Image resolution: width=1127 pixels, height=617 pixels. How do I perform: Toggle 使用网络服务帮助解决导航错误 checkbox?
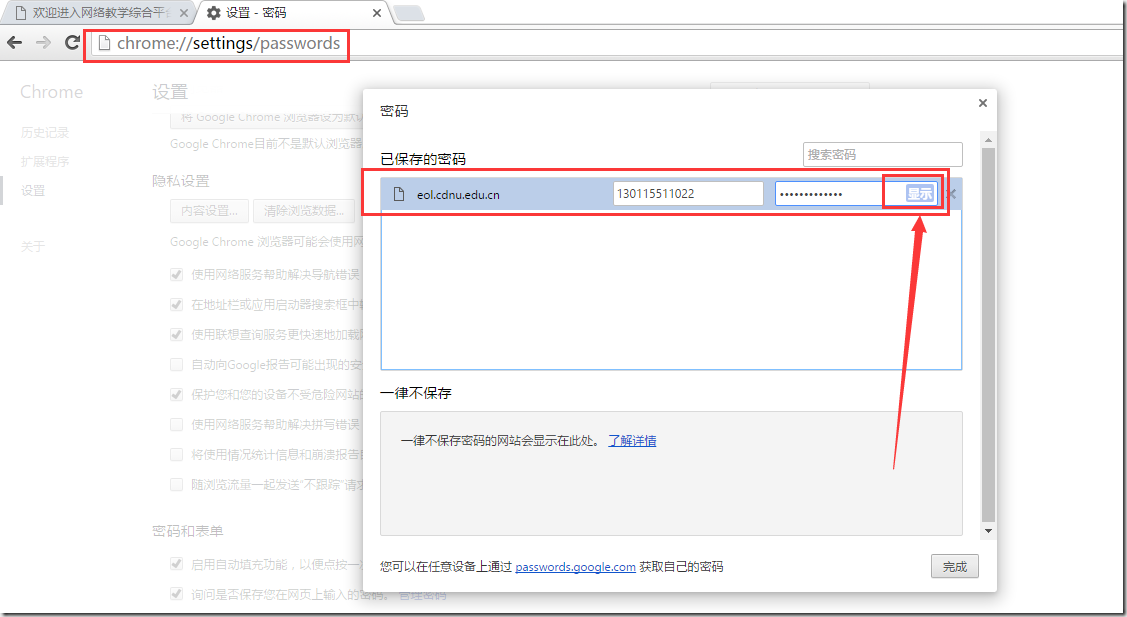coord(176,274)
